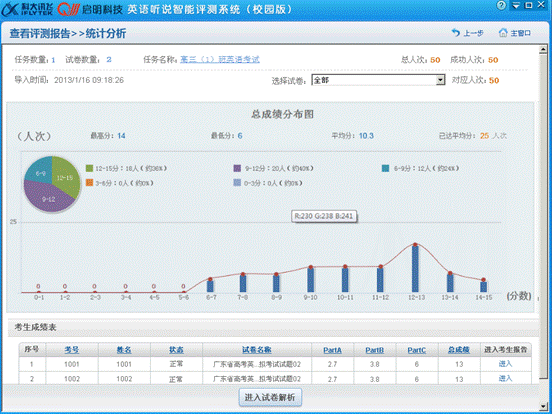552x414 pixels.
Task: Click 进入 link for student 1001
Action: [x=505, y=364]
